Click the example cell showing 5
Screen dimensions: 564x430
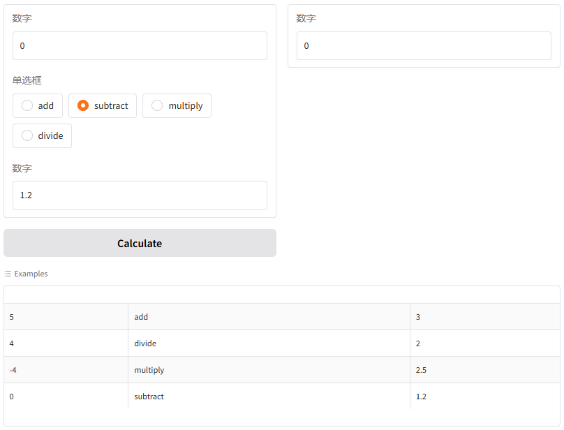66,317
